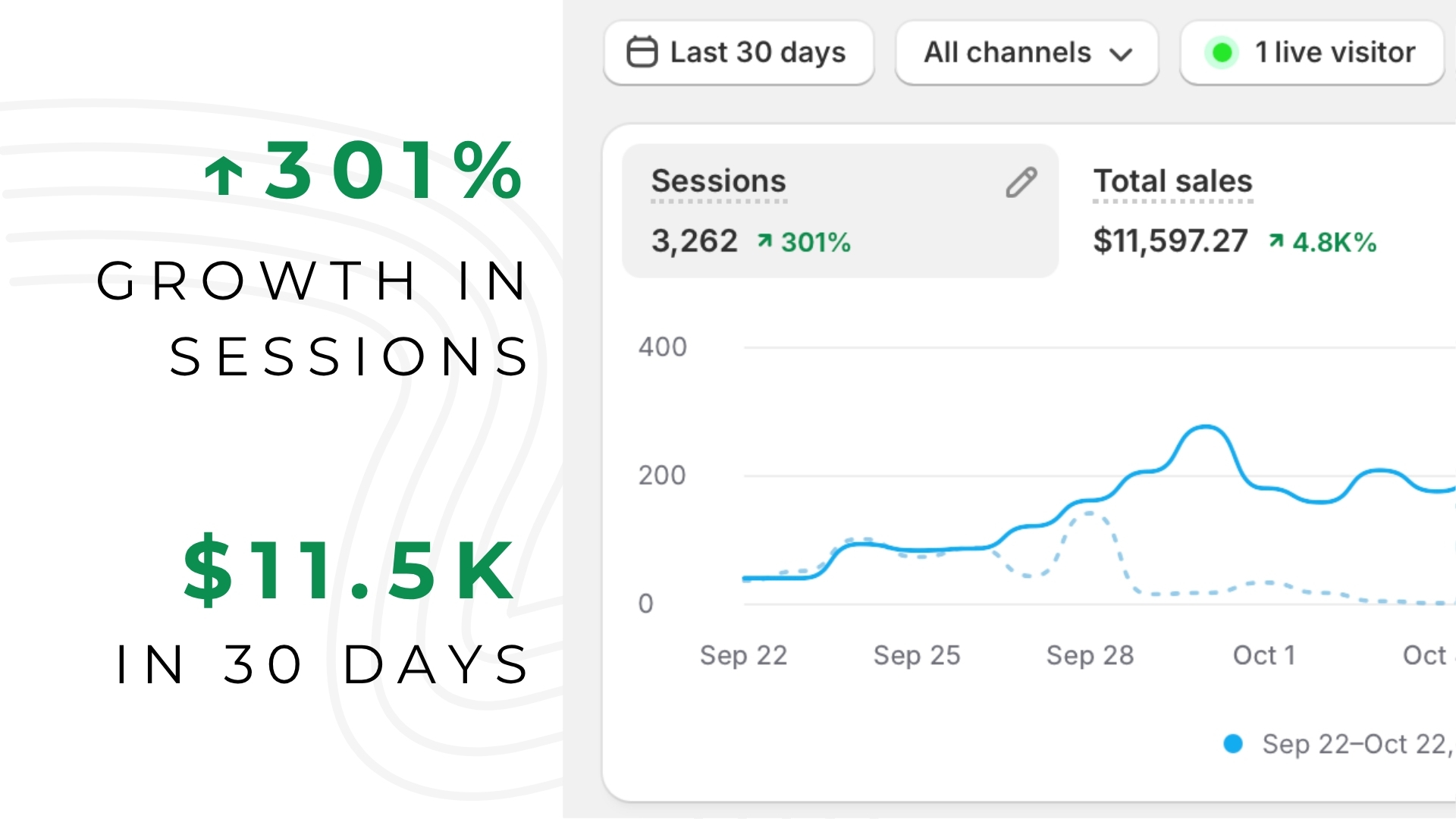
Task: Click the large green up arrow before 301%
Action: pos(224,175)
